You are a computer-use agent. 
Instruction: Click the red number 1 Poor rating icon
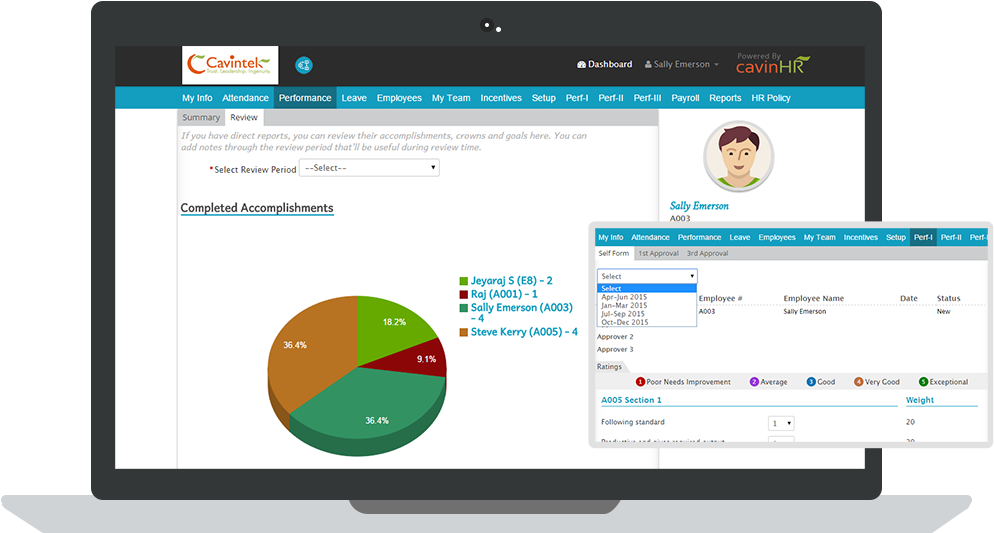640,382
